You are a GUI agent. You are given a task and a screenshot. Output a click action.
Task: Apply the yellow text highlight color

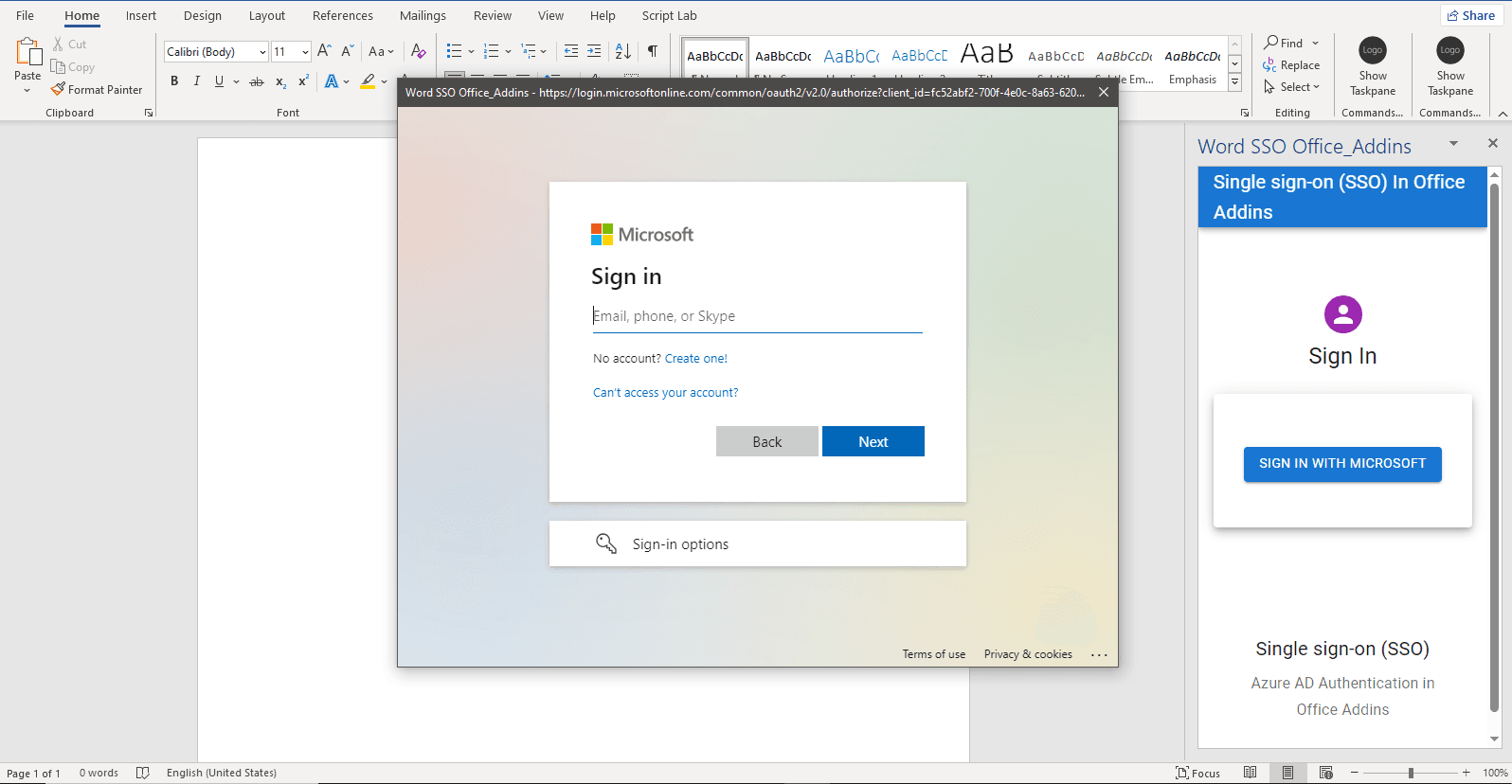tap(368, 81)
